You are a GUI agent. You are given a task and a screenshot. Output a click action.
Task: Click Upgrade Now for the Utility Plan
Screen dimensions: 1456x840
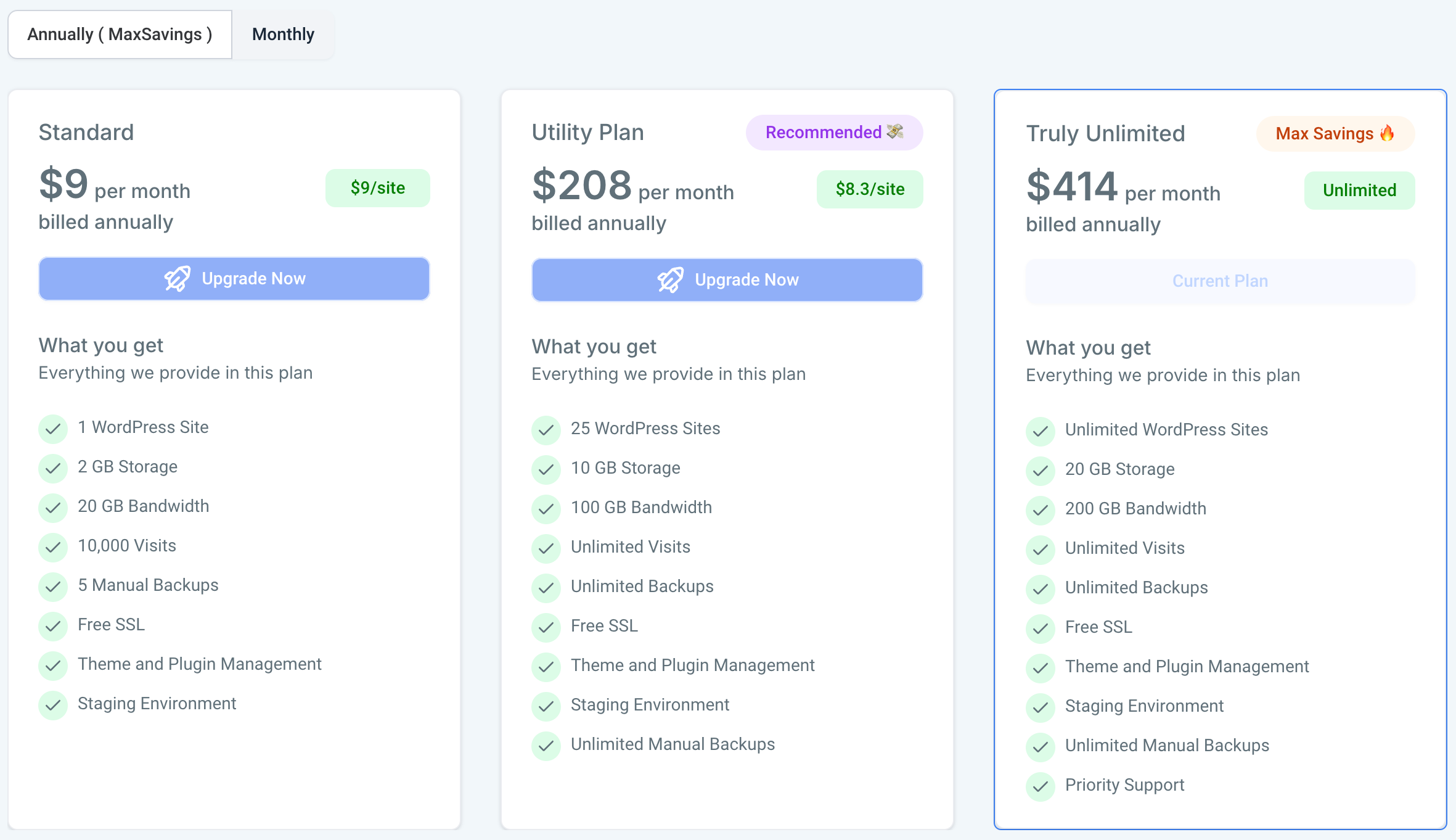point(727,279)
